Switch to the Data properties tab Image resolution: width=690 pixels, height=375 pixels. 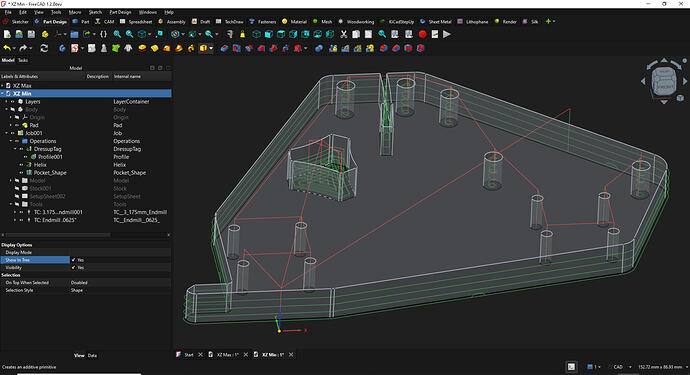click(x=92, y=356)
